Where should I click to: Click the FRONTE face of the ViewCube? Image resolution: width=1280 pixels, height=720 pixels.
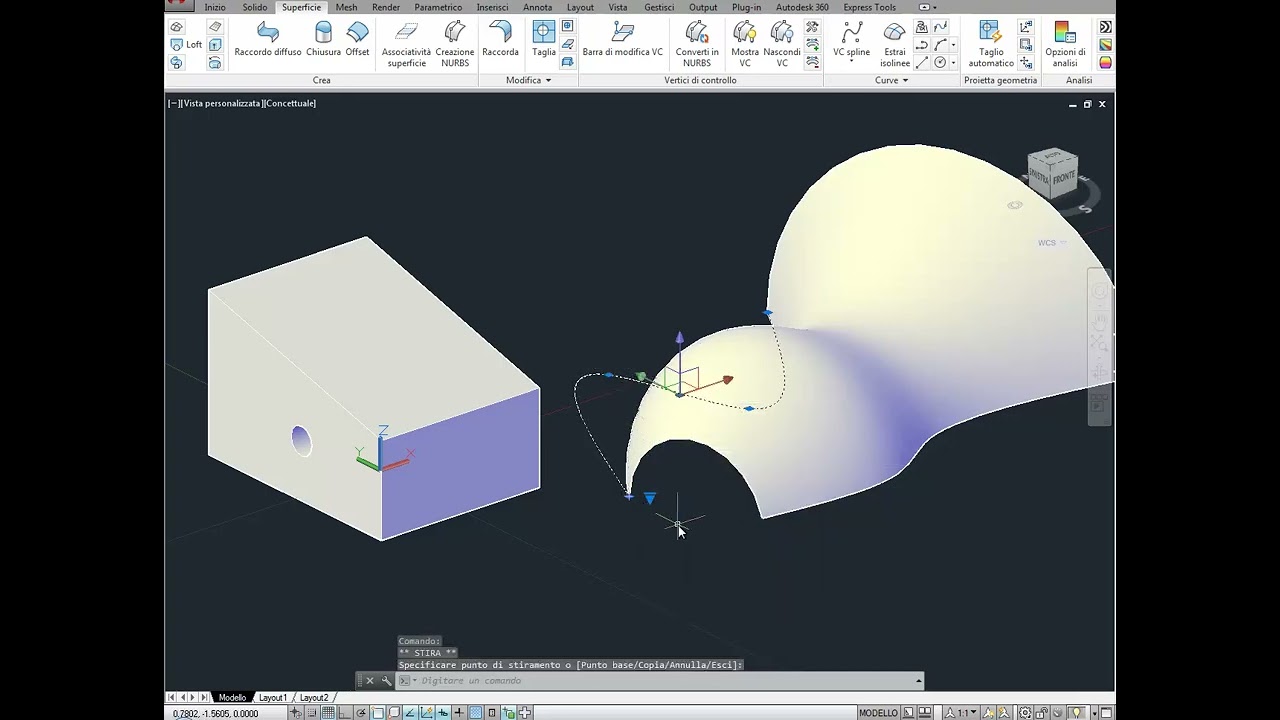pos(1063,177)
